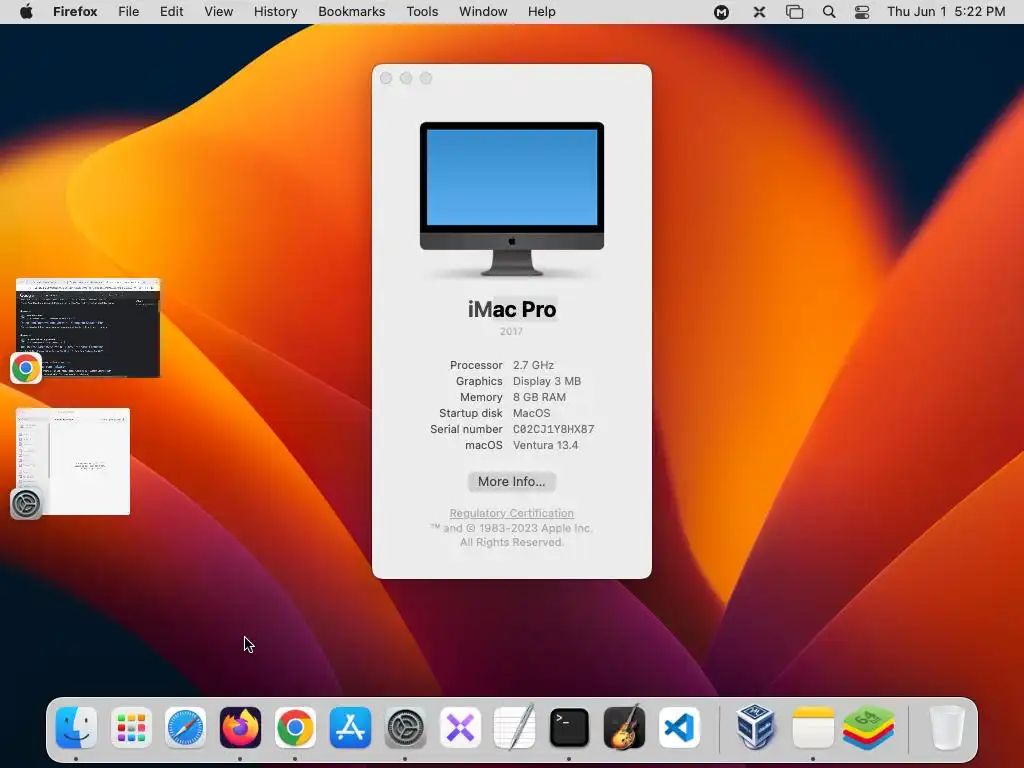Click the 'MacOS' startup disk value

(x=532, y=413)
